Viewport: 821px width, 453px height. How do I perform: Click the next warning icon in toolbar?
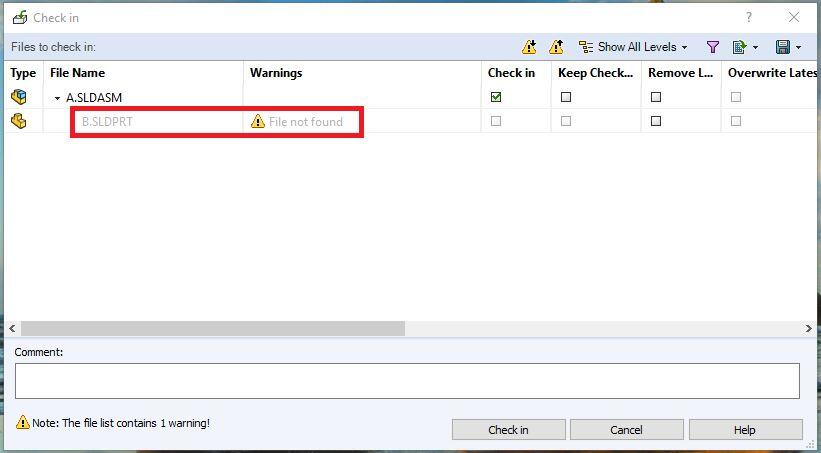(x=529, y=47)
